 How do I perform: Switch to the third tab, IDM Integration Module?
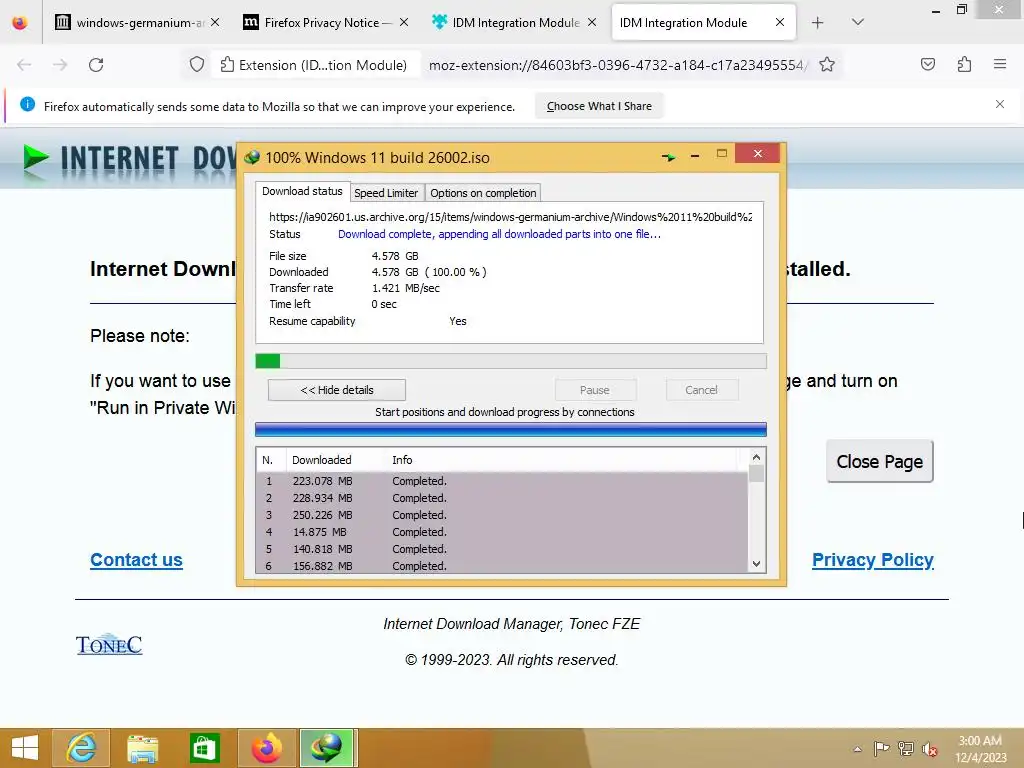point(514,23)
